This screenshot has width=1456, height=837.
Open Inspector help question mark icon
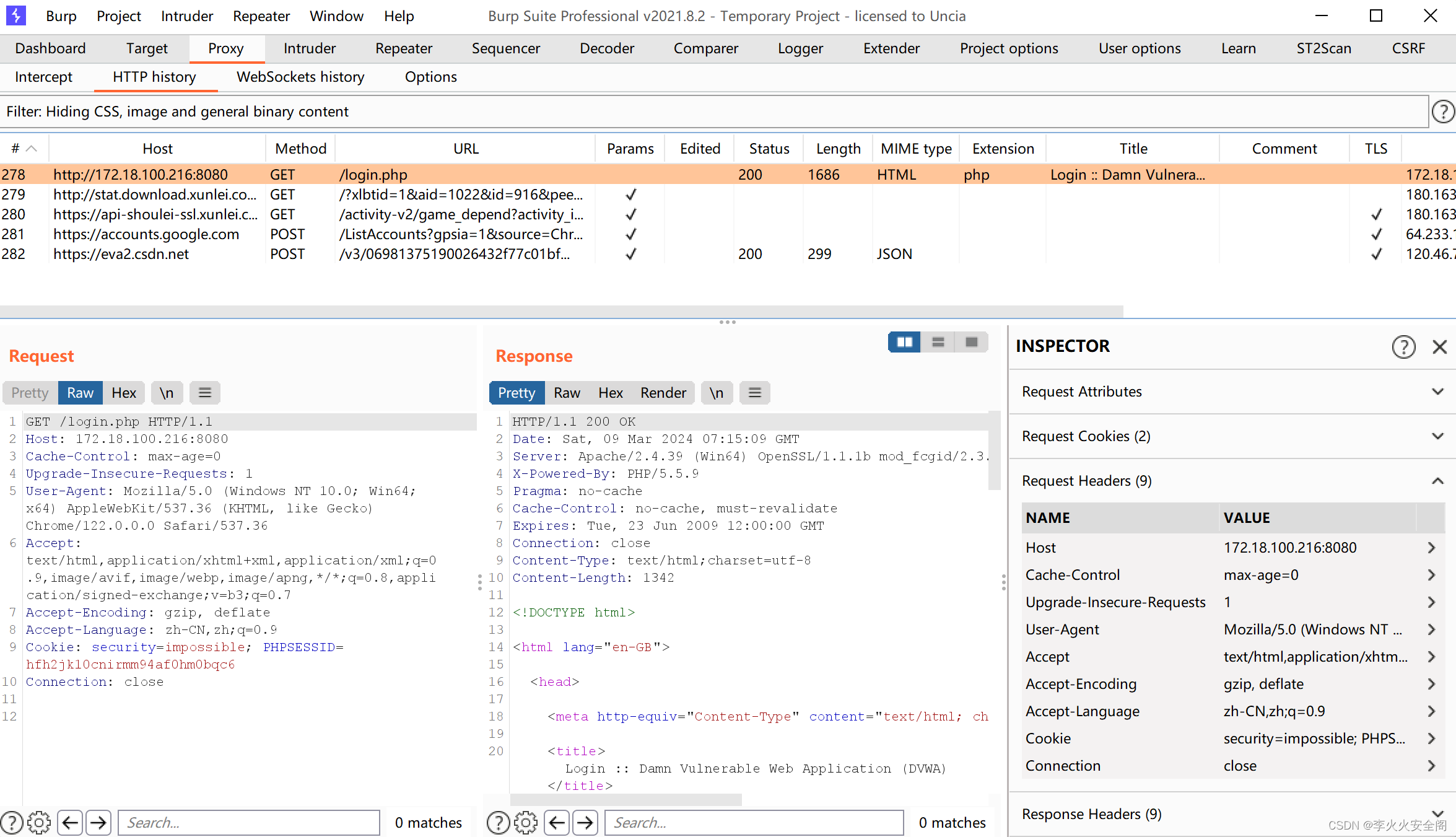pos(1403,347)
